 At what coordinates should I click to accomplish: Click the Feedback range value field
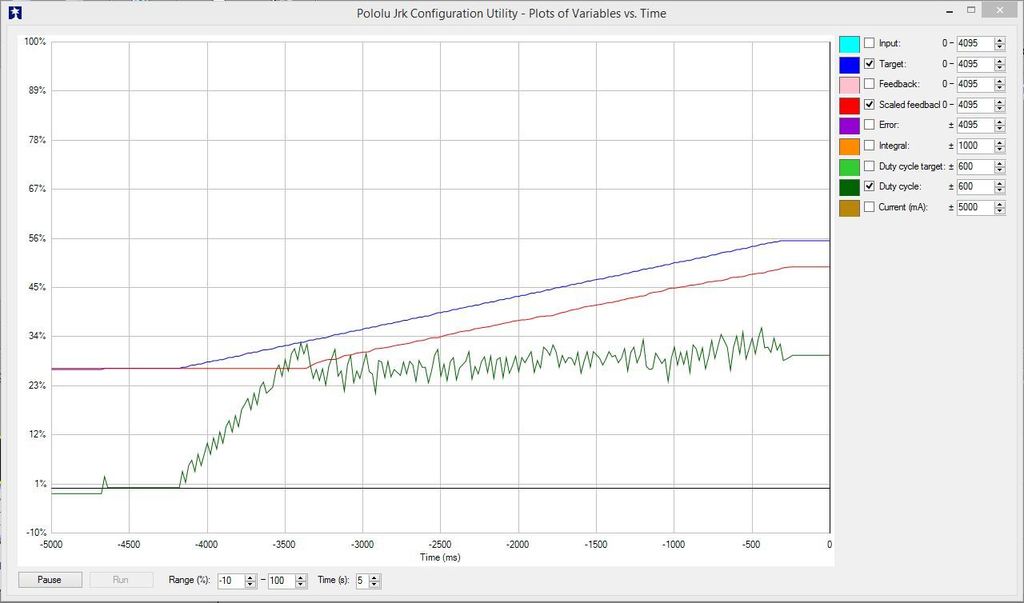976,84
